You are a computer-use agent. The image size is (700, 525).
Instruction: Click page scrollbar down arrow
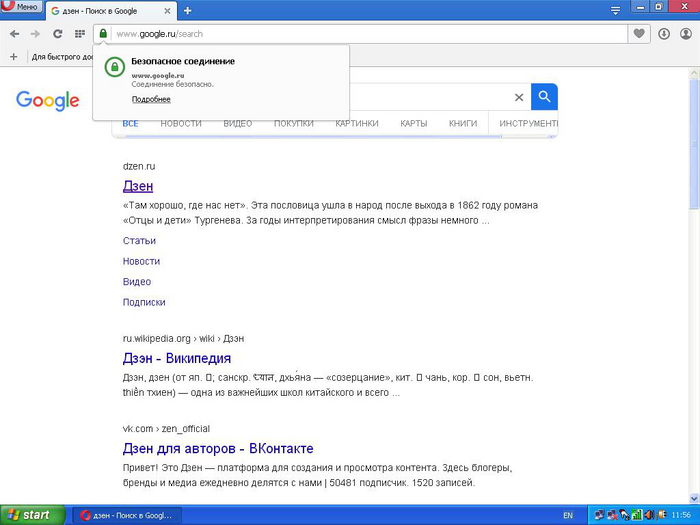(x=694, y=498)
